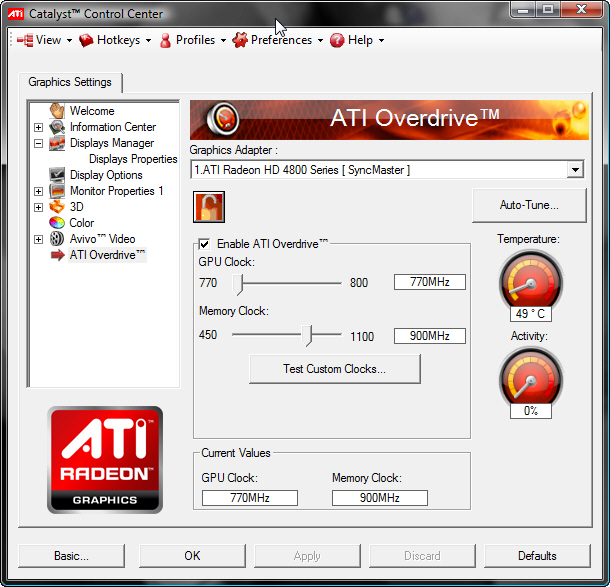
Task: Open the Preferences menu dropdown arrow
Action: point(320,40)
